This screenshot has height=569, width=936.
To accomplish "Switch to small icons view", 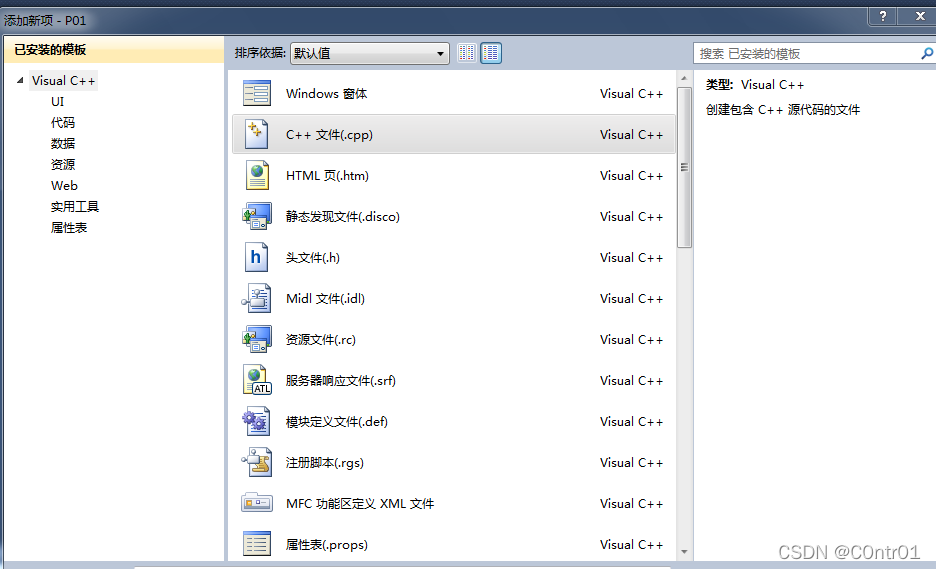I will (x=467, y=53).
